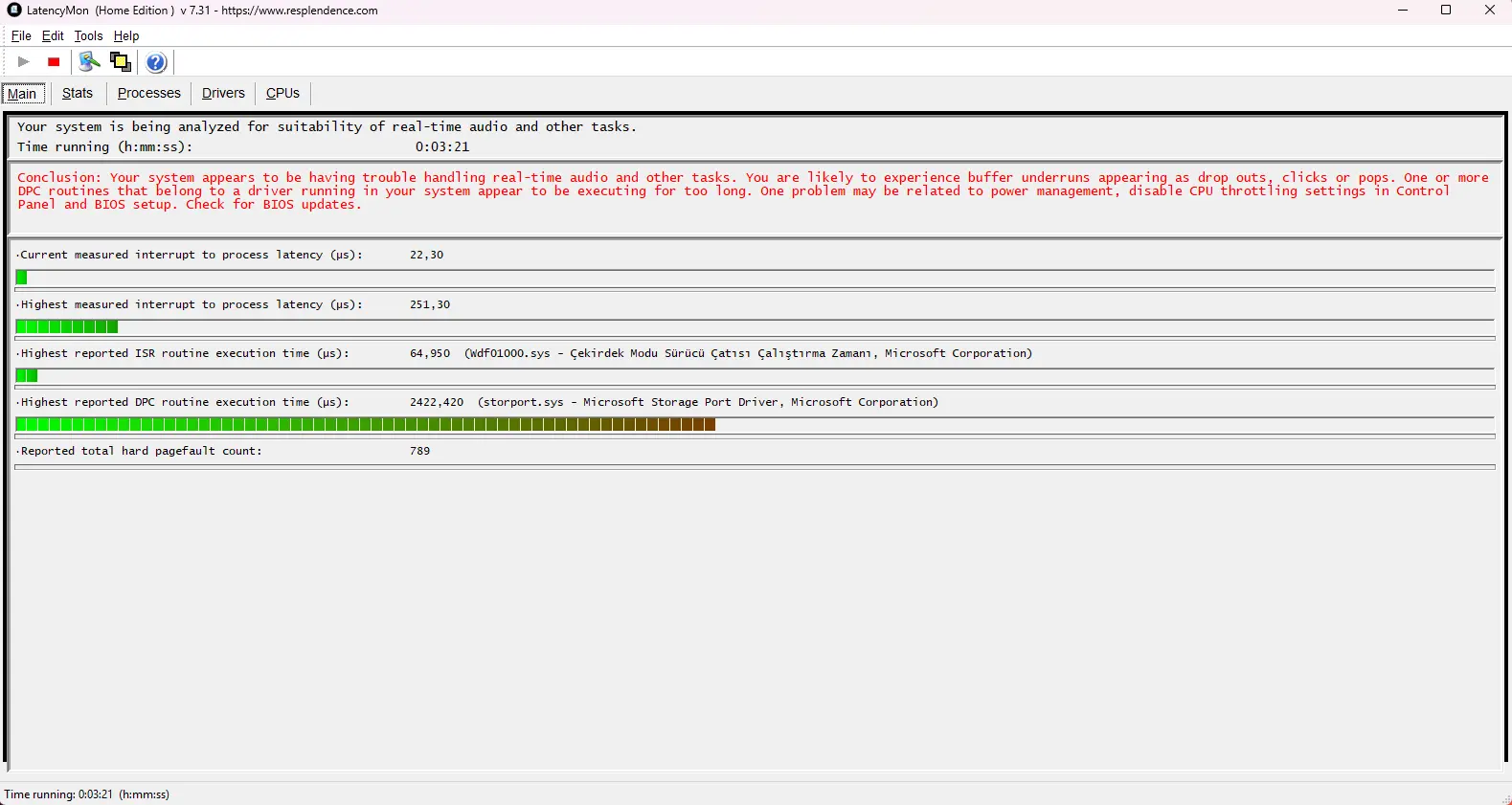The width and height of the screenshot is (1512, 805).
Task: Click the LatencyMon app icon in title bar
Action: (x=14, y=11)
